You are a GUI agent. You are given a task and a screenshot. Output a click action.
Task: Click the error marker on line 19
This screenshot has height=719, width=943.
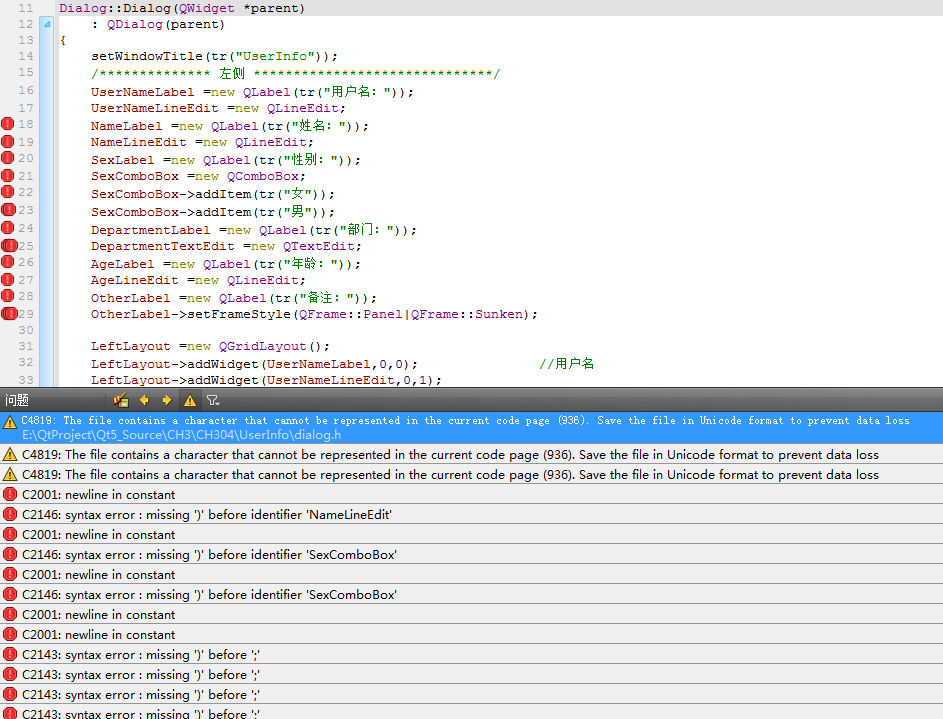click(8, 142)
